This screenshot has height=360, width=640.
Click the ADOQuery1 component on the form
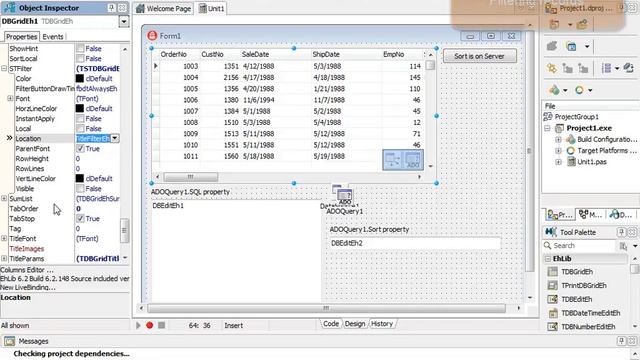coord(345,197)
